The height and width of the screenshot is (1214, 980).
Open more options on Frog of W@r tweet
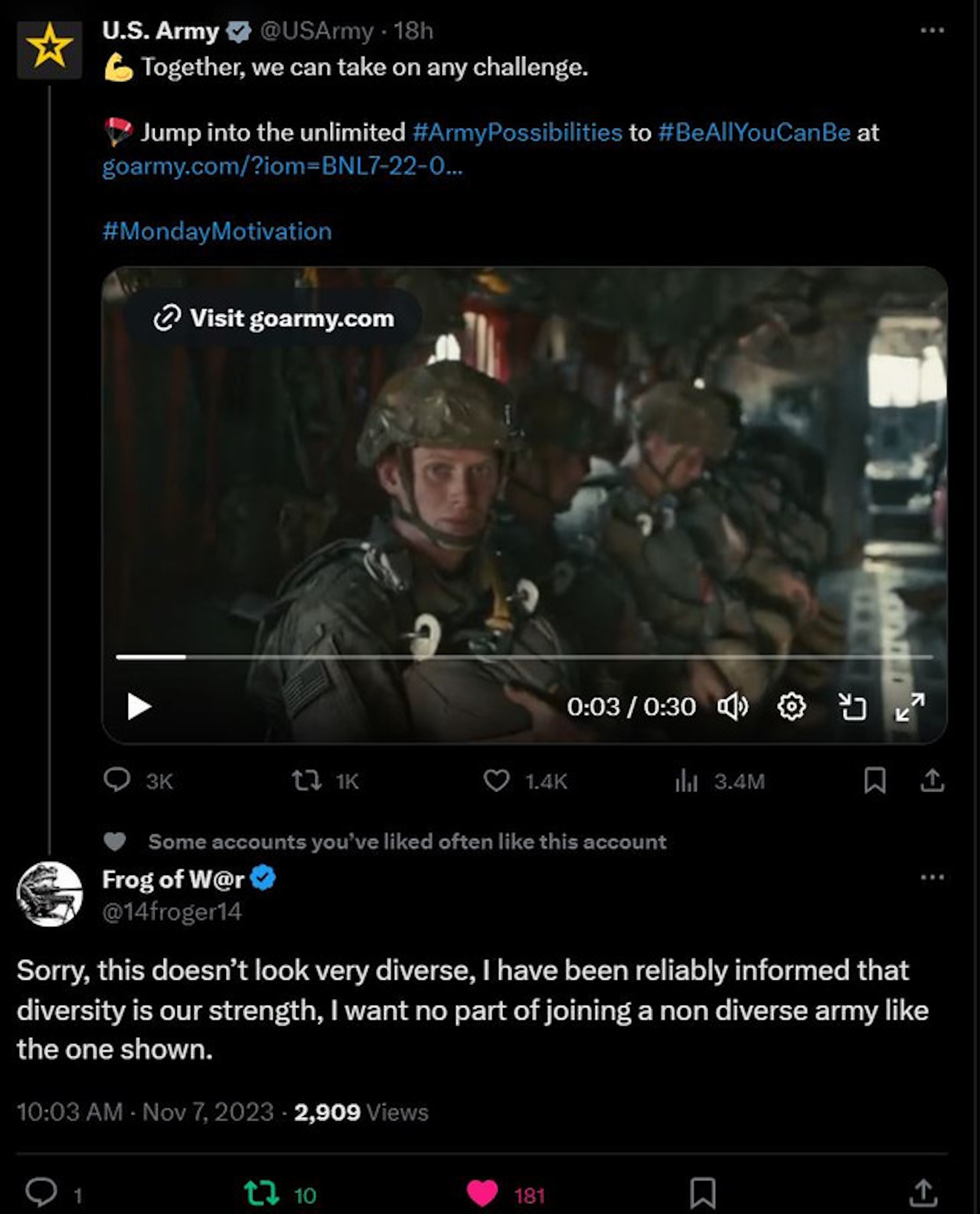click(932, 877)
